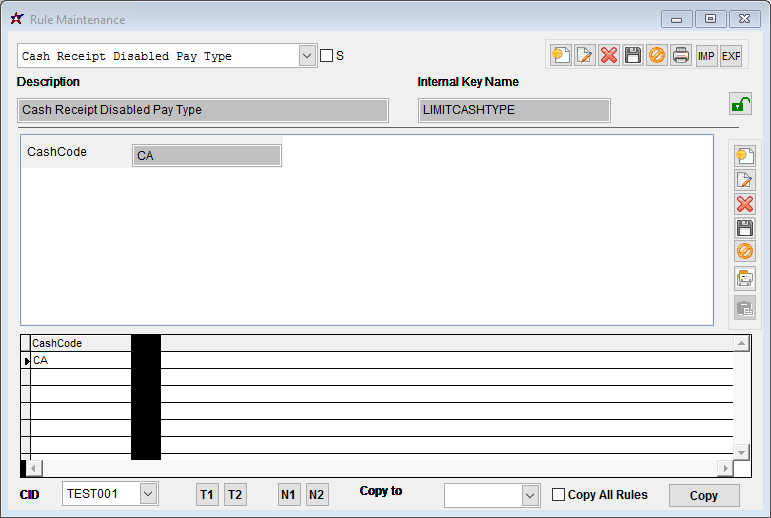Image resolution: width=771 pixels, height=518 pixels.
Task: Open the rule name dropdown list
Action: pos(307,56)
